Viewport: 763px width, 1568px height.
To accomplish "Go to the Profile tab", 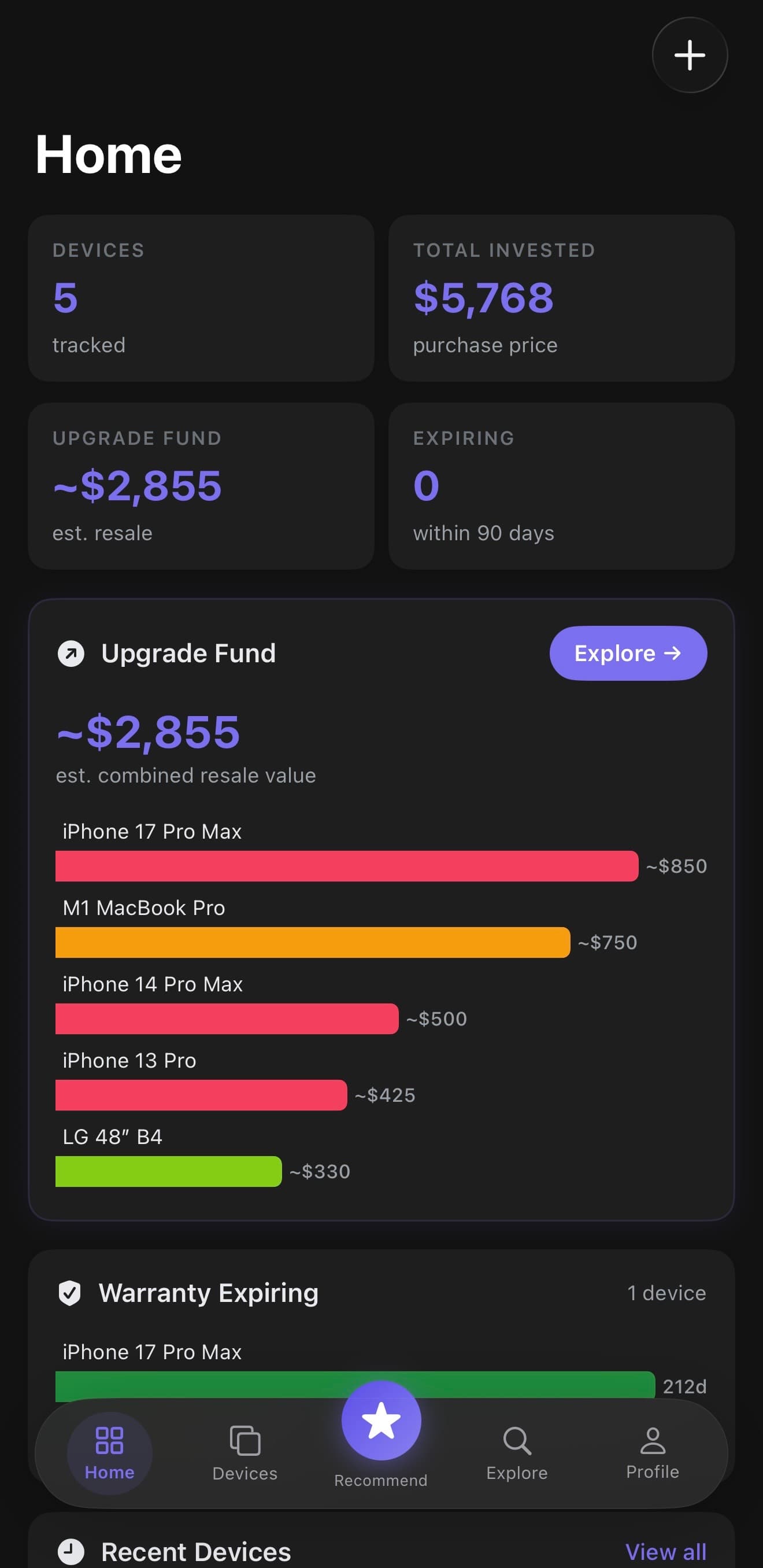I will pyautogui.click(x=652, y=1453).
